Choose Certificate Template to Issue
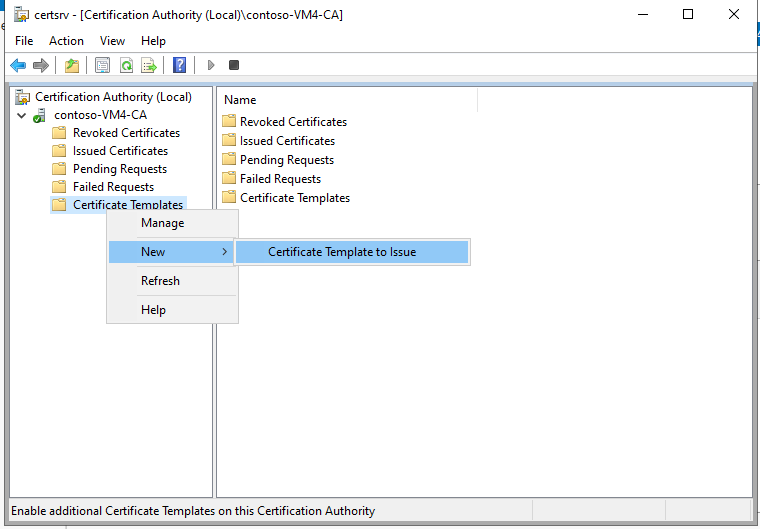 pyautogui.click(x=342, y=252)
